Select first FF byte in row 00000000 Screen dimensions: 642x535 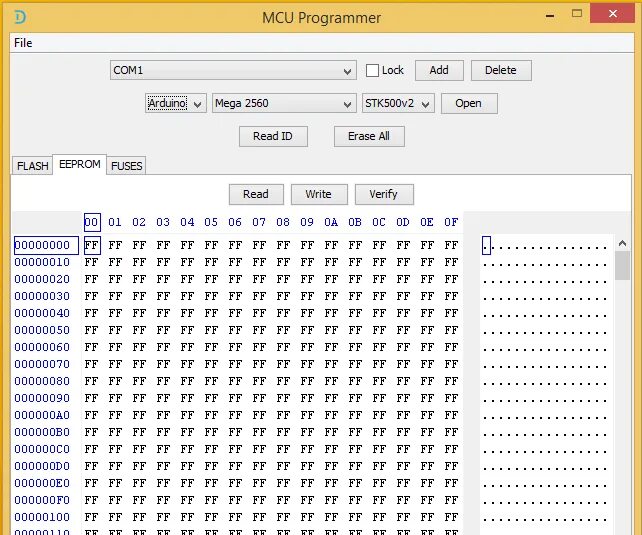(92, 245)
